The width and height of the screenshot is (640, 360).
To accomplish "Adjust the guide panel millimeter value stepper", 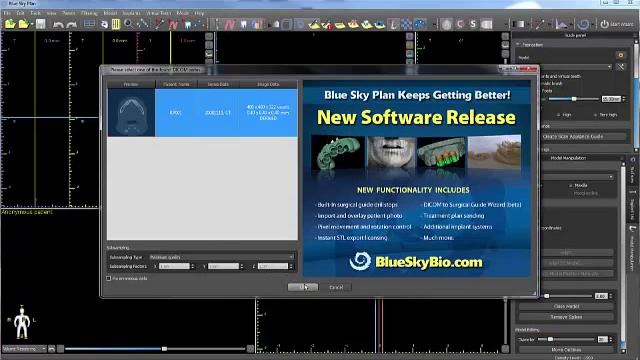I will pos(623,99).
